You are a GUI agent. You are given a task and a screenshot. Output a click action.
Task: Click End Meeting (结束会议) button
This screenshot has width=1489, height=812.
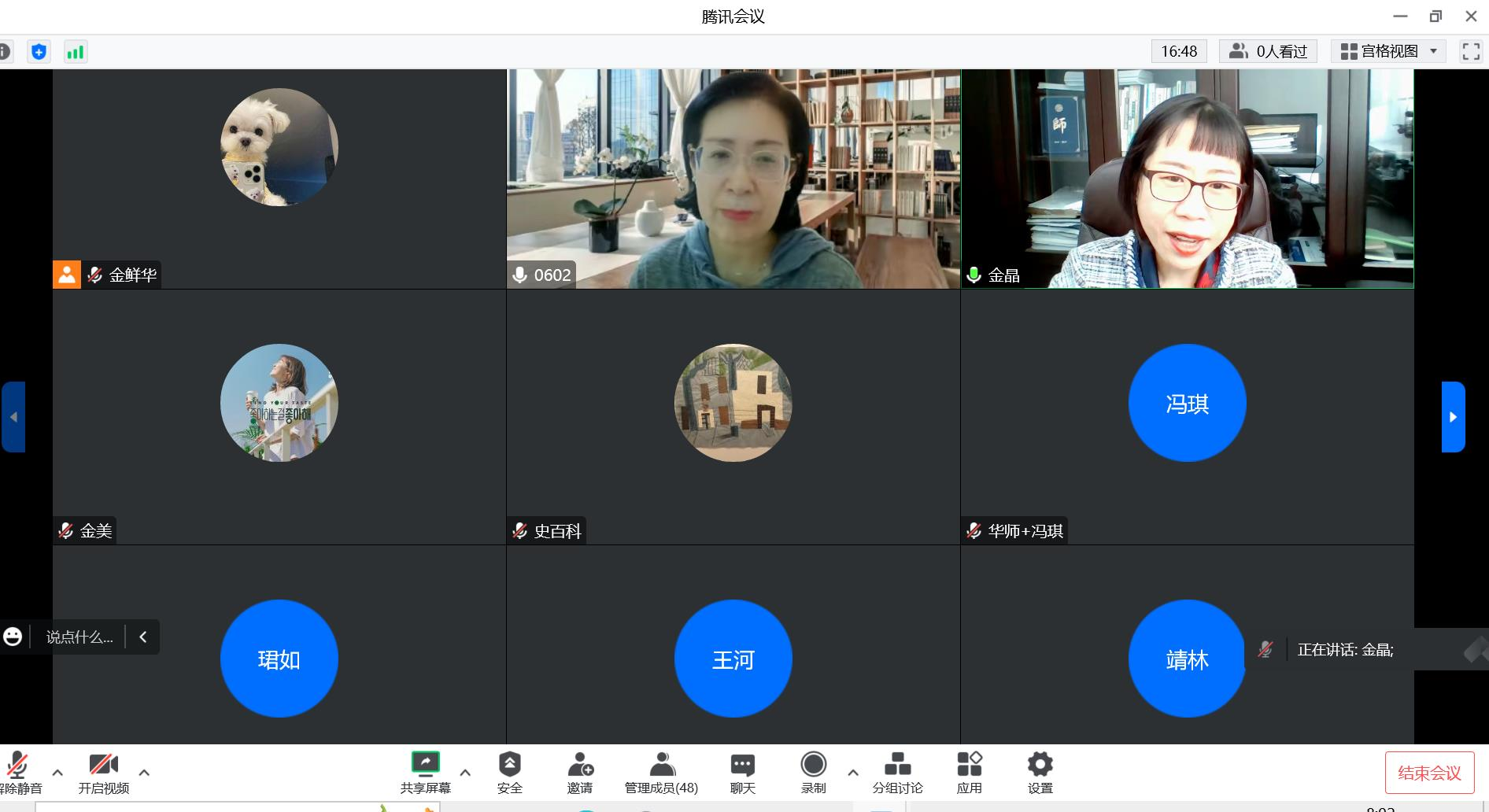tap(1429, 773)
